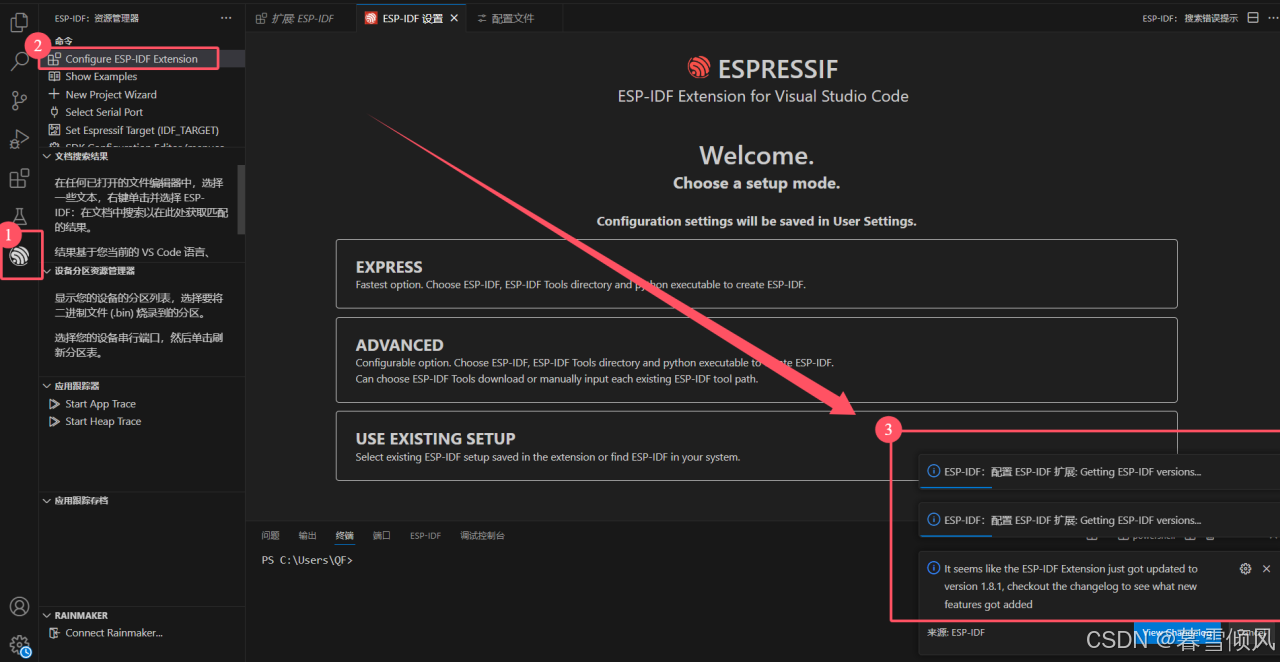
Task: Toggle editor layout icon at top right
Action: (x=1253, y=18)
